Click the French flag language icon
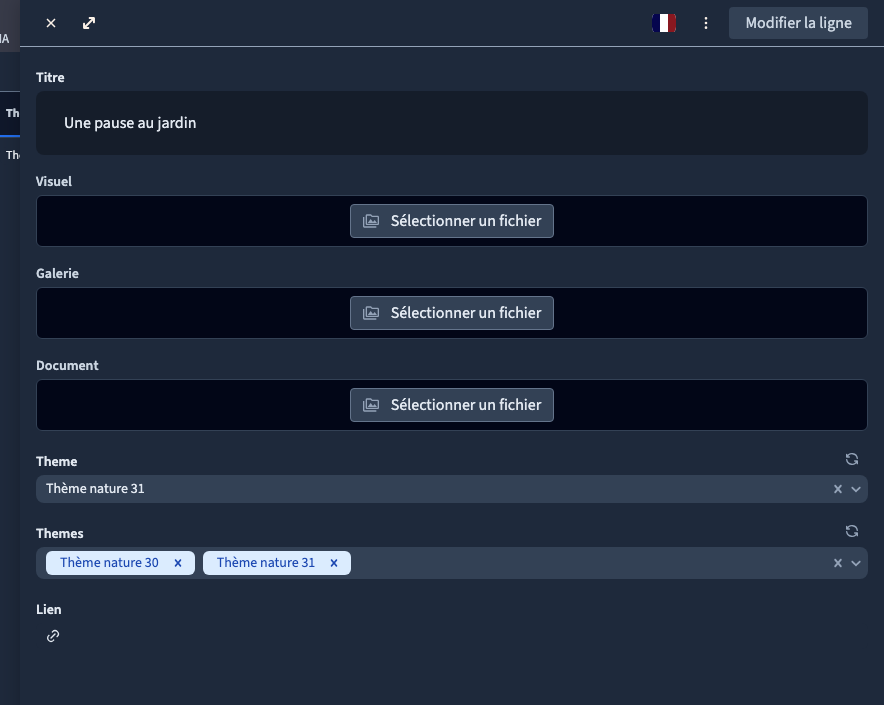This screenshot has height=705, width=884. 664,23
